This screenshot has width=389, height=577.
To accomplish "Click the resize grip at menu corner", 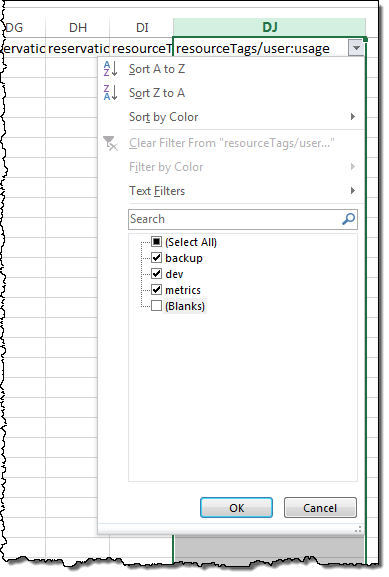I will (x=358, y=529).
